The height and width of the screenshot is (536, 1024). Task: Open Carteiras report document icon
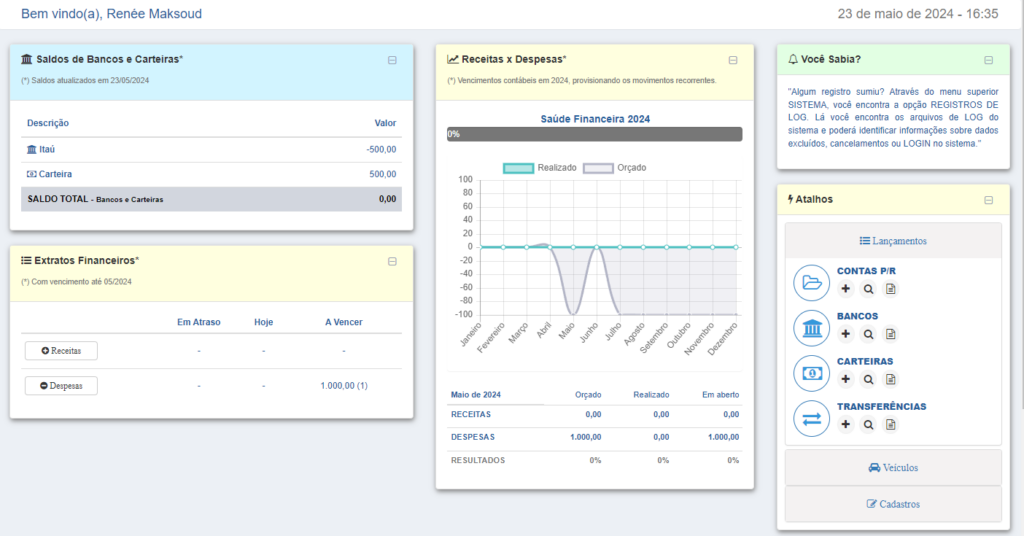click(x=890, y=379)
